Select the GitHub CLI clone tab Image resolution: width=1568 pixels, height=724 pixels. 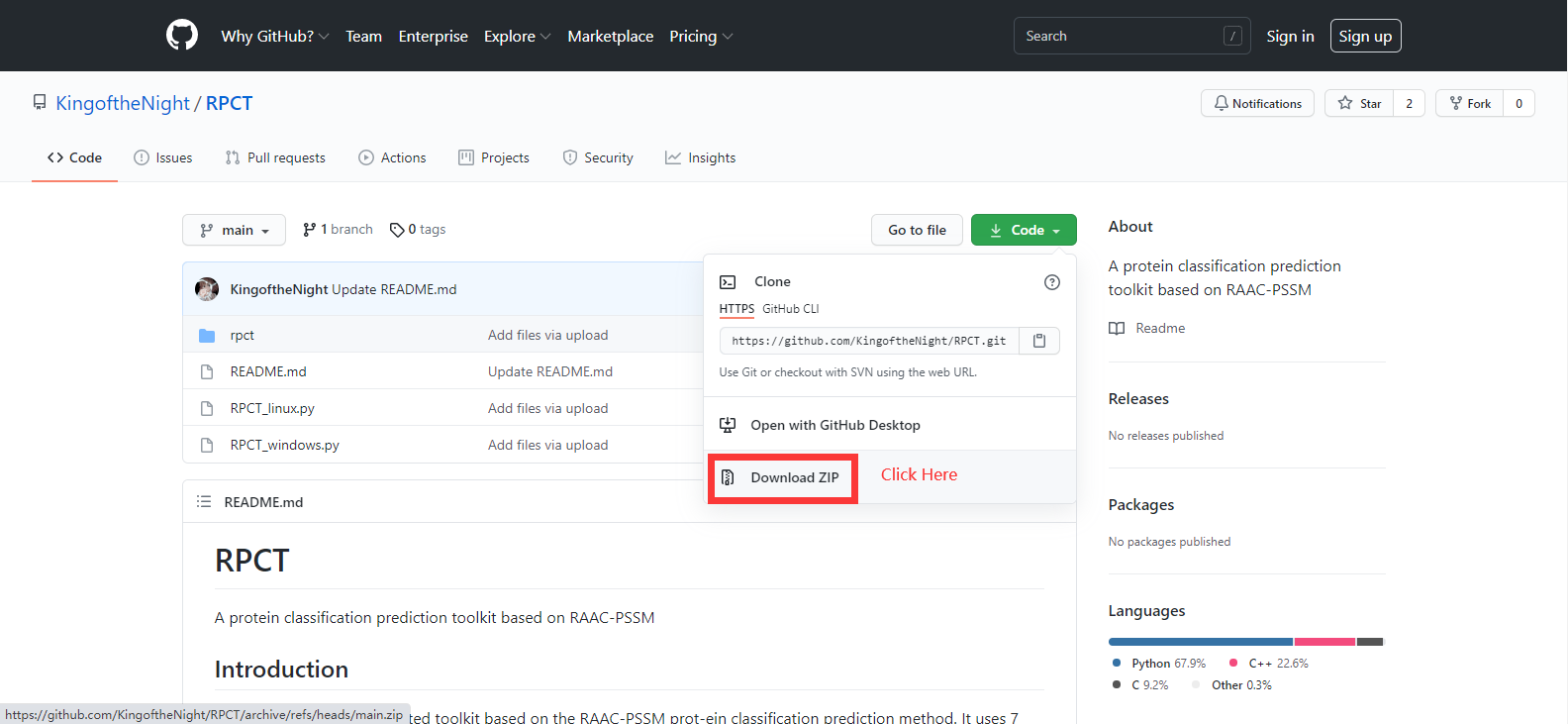[791, 309]
